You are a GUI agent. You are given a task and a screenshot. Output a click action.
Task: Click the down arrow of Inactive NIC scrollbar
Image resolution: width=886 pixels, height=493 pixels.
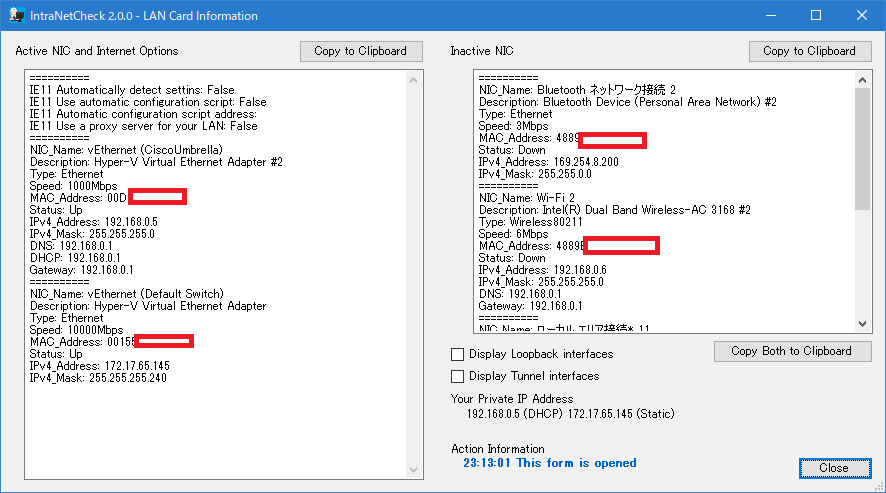point(862,324)
